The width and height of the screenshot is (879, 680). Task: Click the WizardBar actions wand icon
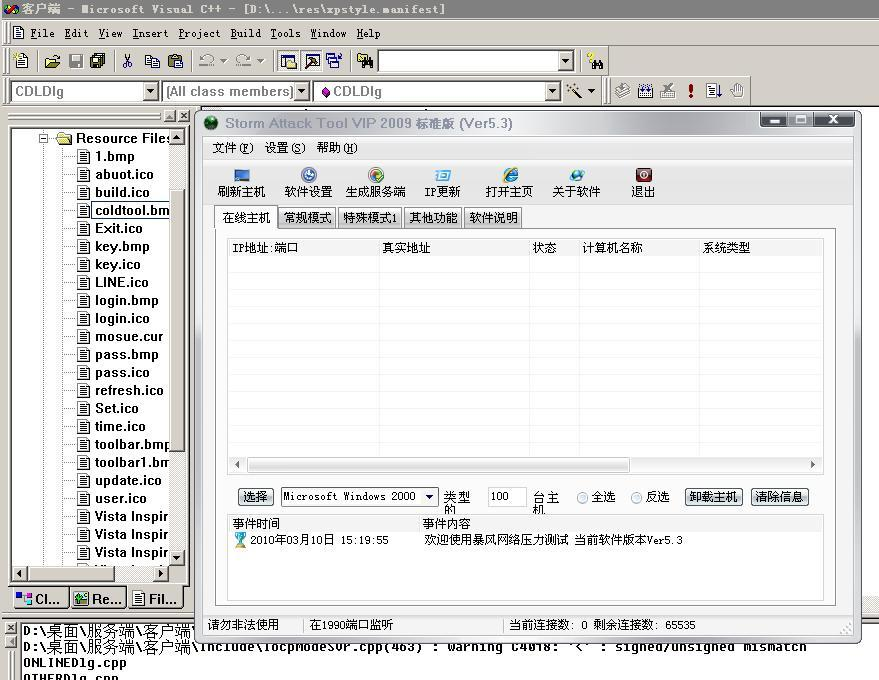coord(574,91)
